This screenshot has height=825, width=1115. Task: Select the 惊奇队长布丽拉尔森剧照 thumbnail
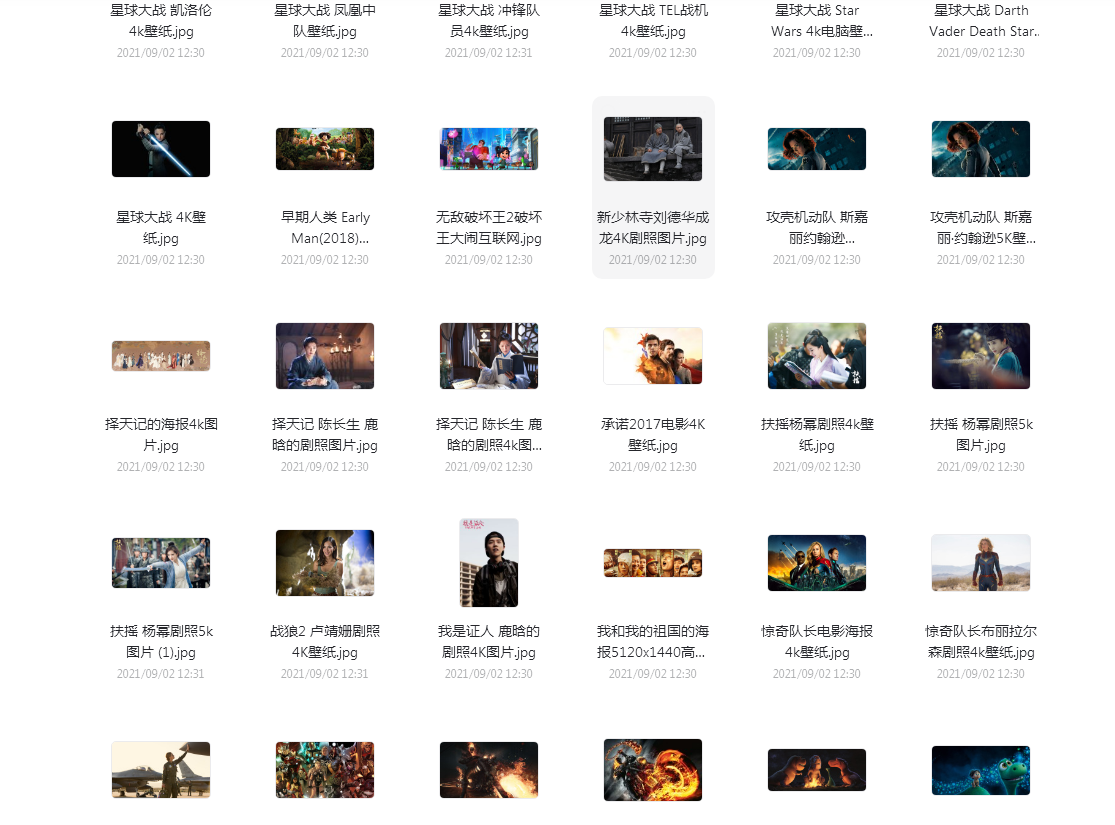981,563
